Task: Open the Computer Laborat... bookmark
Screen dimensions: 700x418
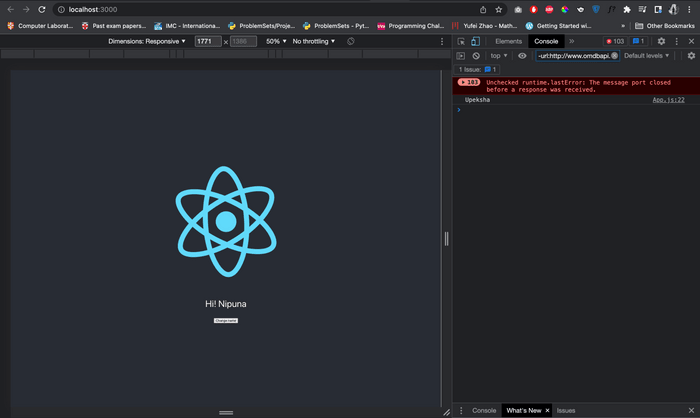Action: click(x=40, y=26)
